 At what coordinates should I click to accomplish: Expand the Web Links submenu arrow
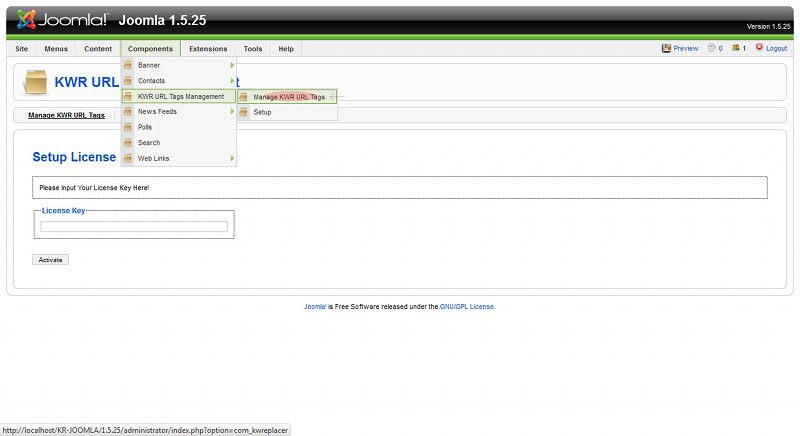pos(232,158)
